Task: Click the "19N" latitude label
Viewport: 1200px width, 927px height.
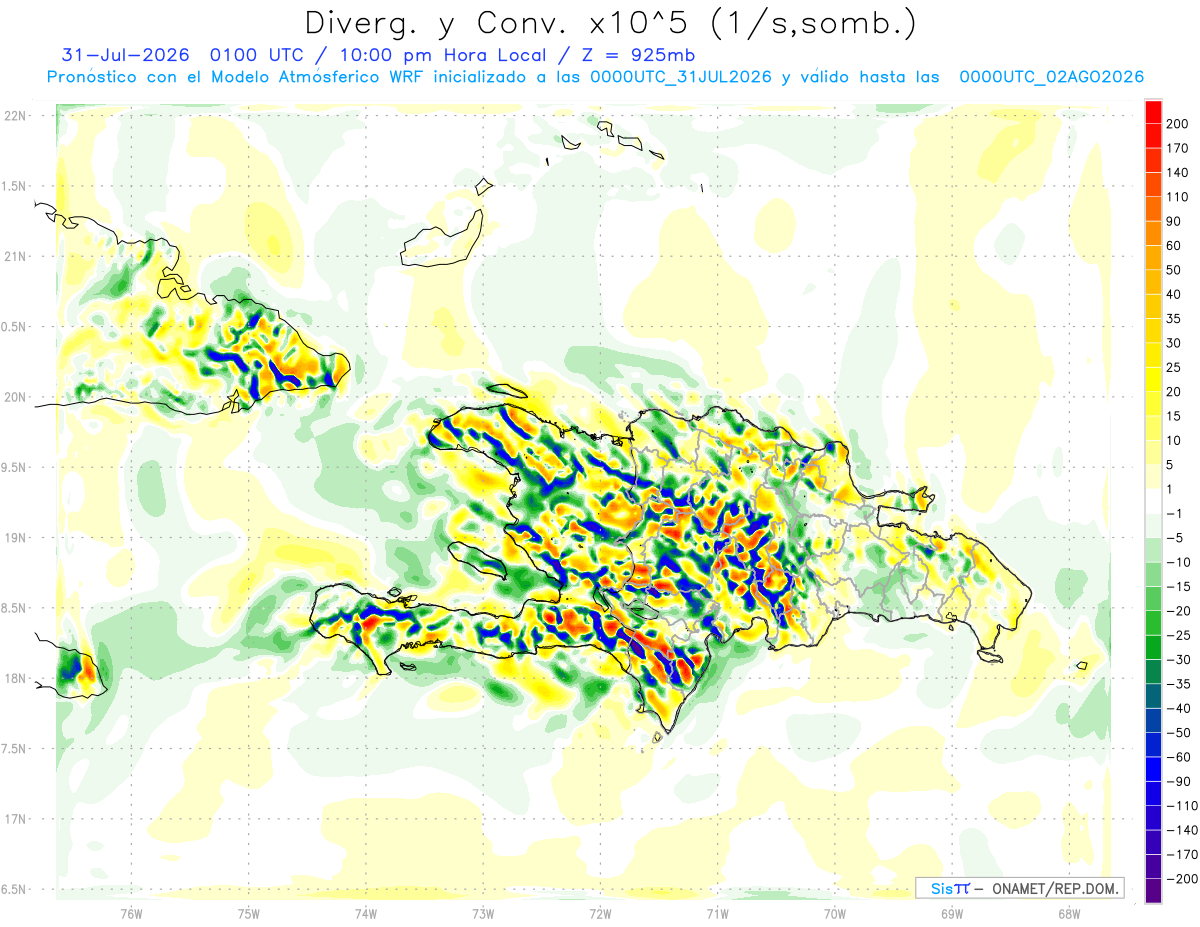Action: (17, 538)
